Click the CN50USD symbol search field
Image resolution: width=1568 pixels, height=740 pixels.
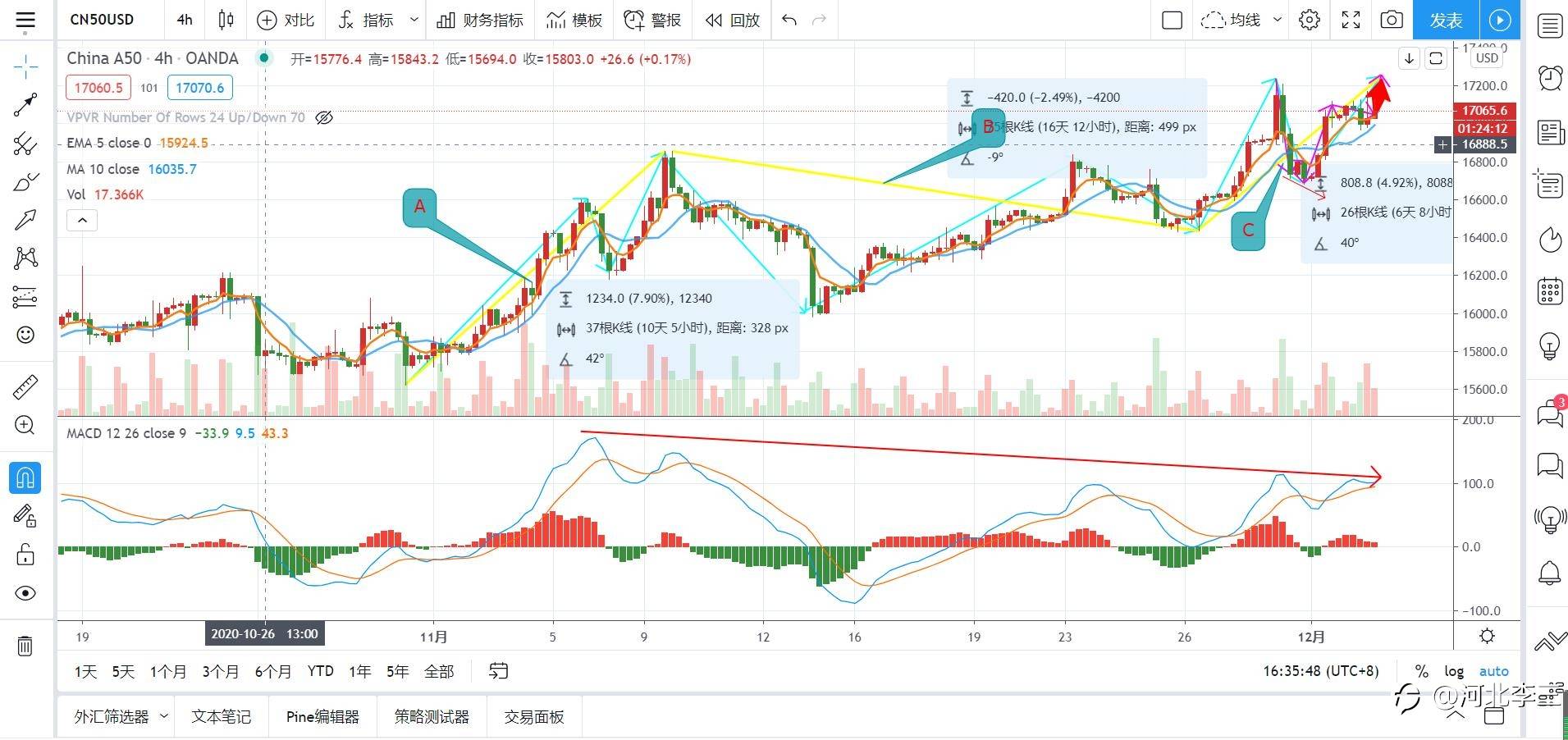point(103,20)
